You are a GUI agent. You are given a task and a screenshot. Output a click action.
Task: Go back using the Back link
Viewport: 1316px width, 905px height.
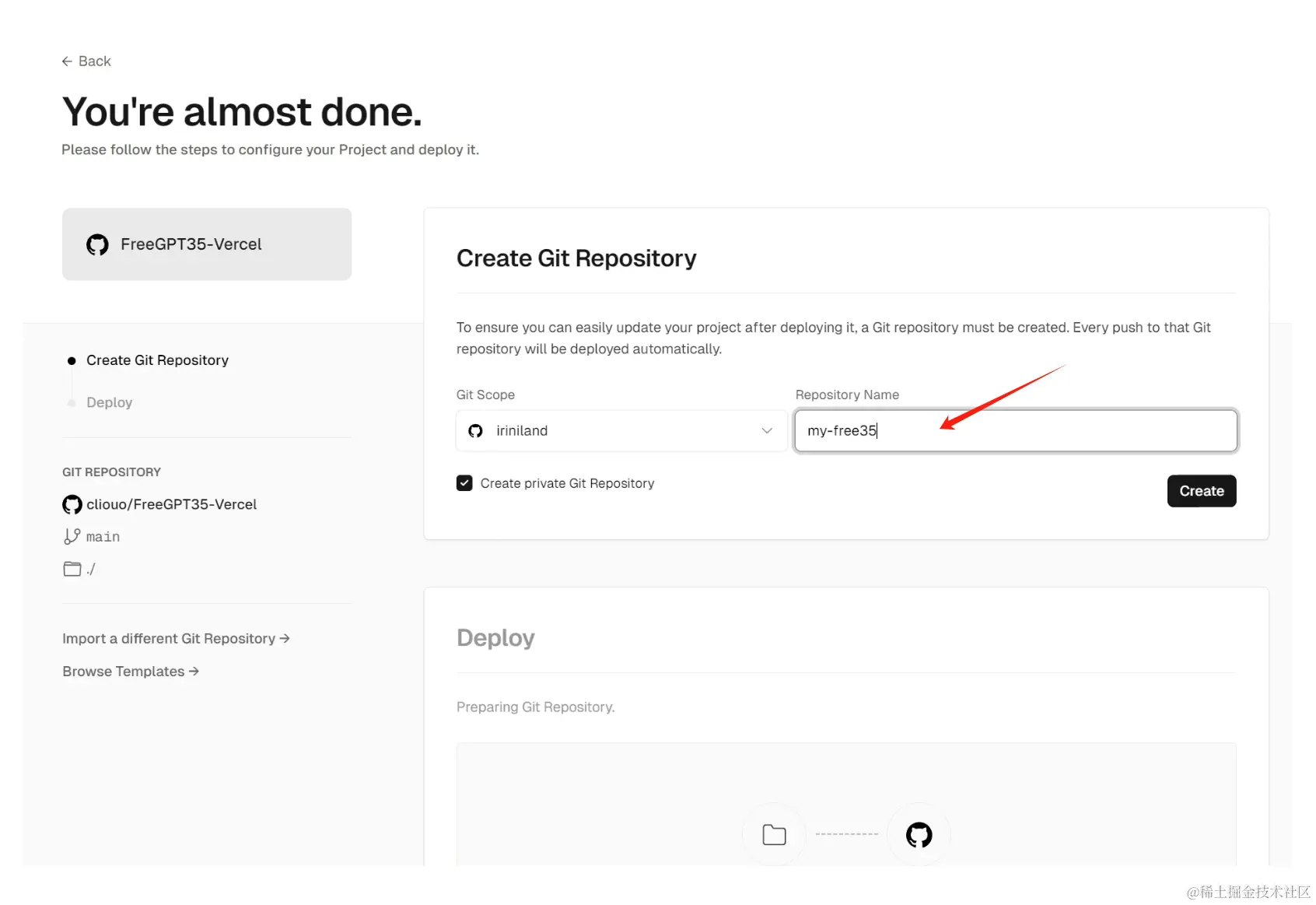[x=86, y=61]
